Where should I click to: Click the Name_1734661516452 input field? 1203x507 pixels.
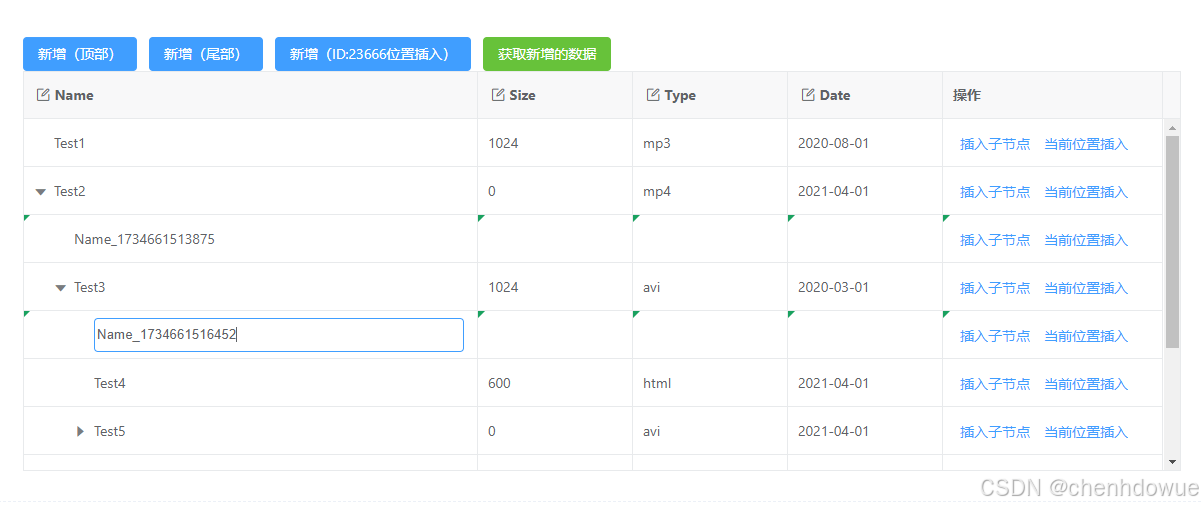pos(279,335)
